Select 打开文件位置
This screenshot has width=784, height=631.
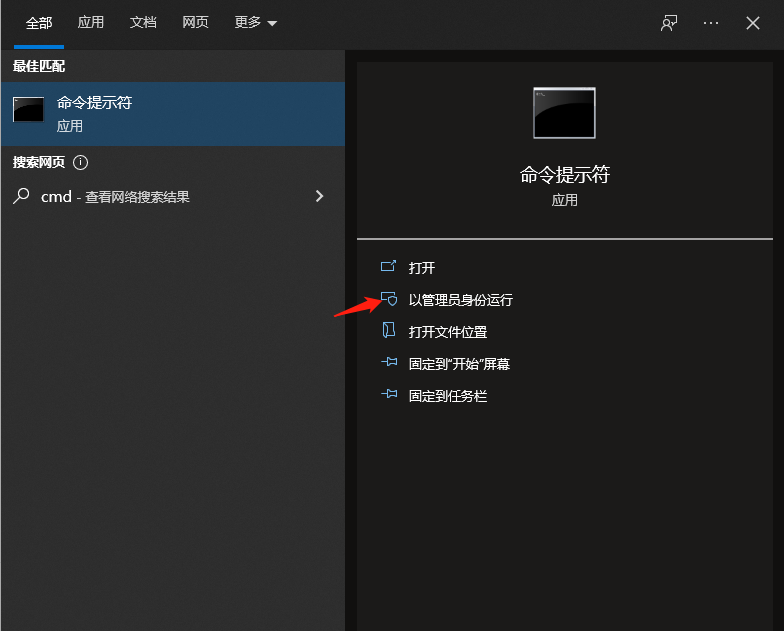[x=448, y=332]
